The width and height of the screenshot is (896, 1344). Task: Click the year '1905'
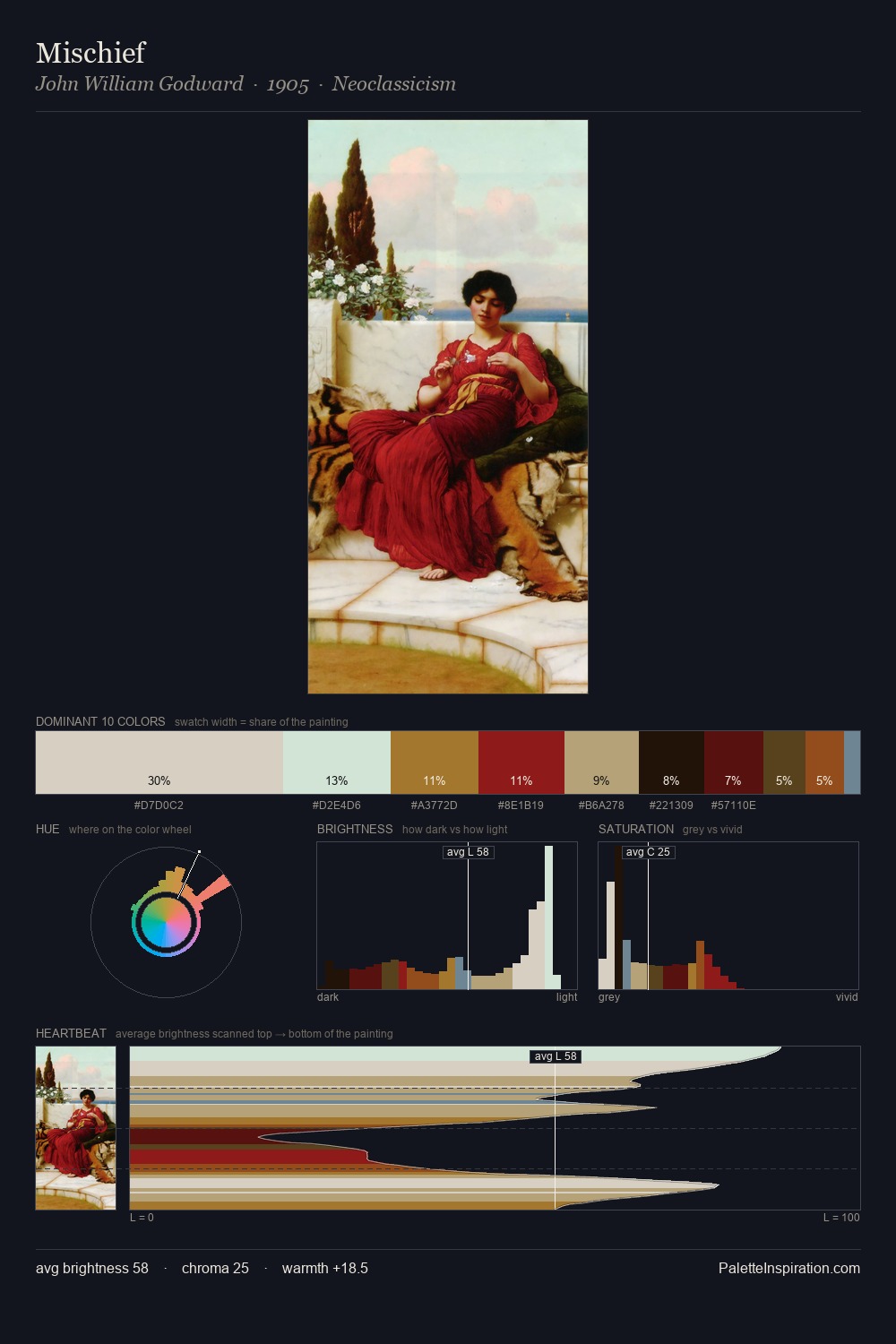(x=288, y=84)
